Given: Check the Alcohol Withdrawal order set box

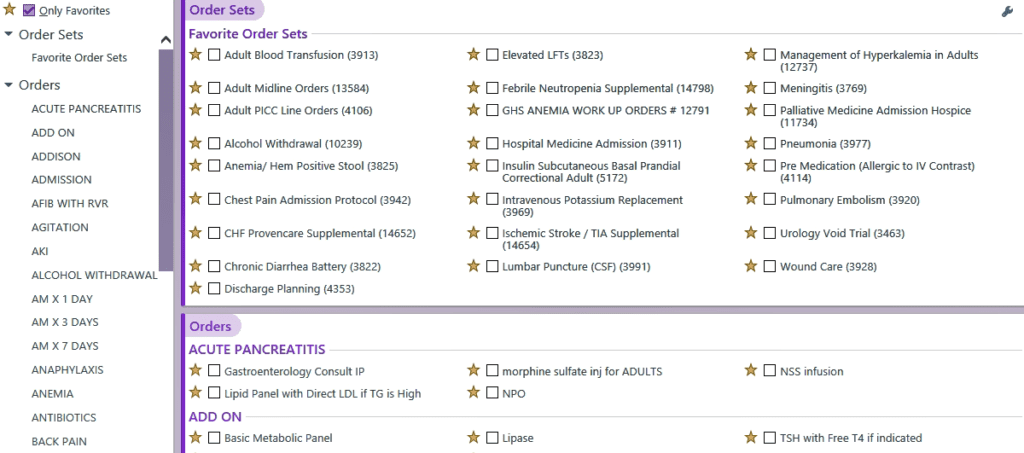Looking at the screenshot, I should coord(214,144).
